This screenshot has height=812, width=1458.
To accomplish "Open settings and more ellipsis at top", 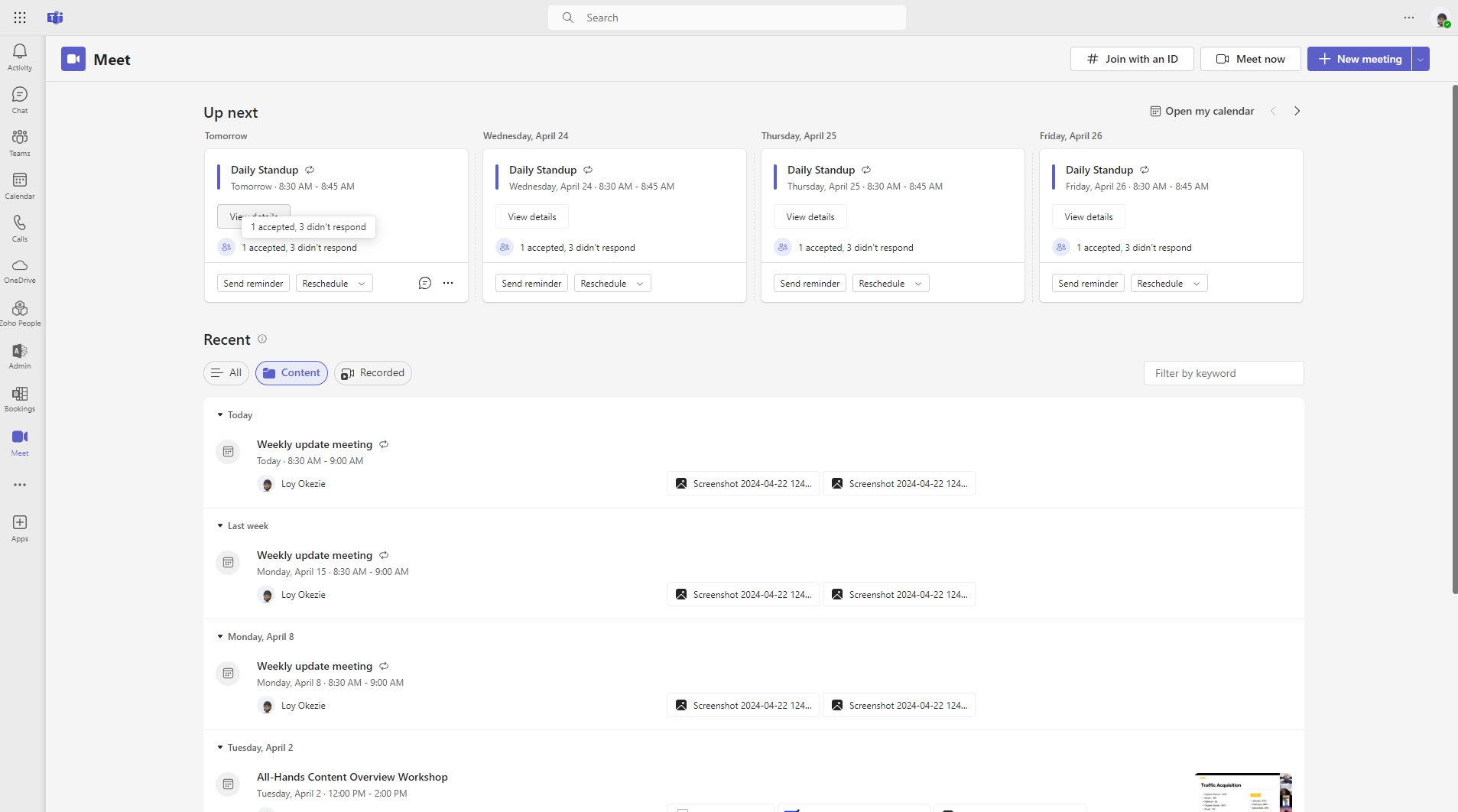I will pos(1409,18).
